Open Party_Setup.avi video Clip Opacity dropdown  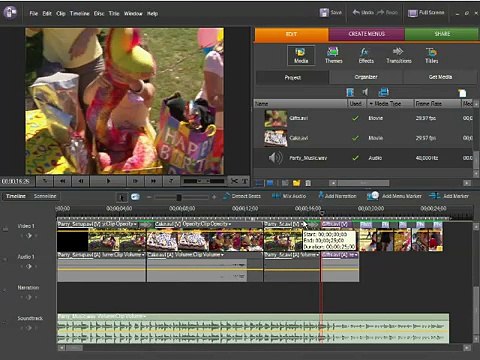[135, 224]
